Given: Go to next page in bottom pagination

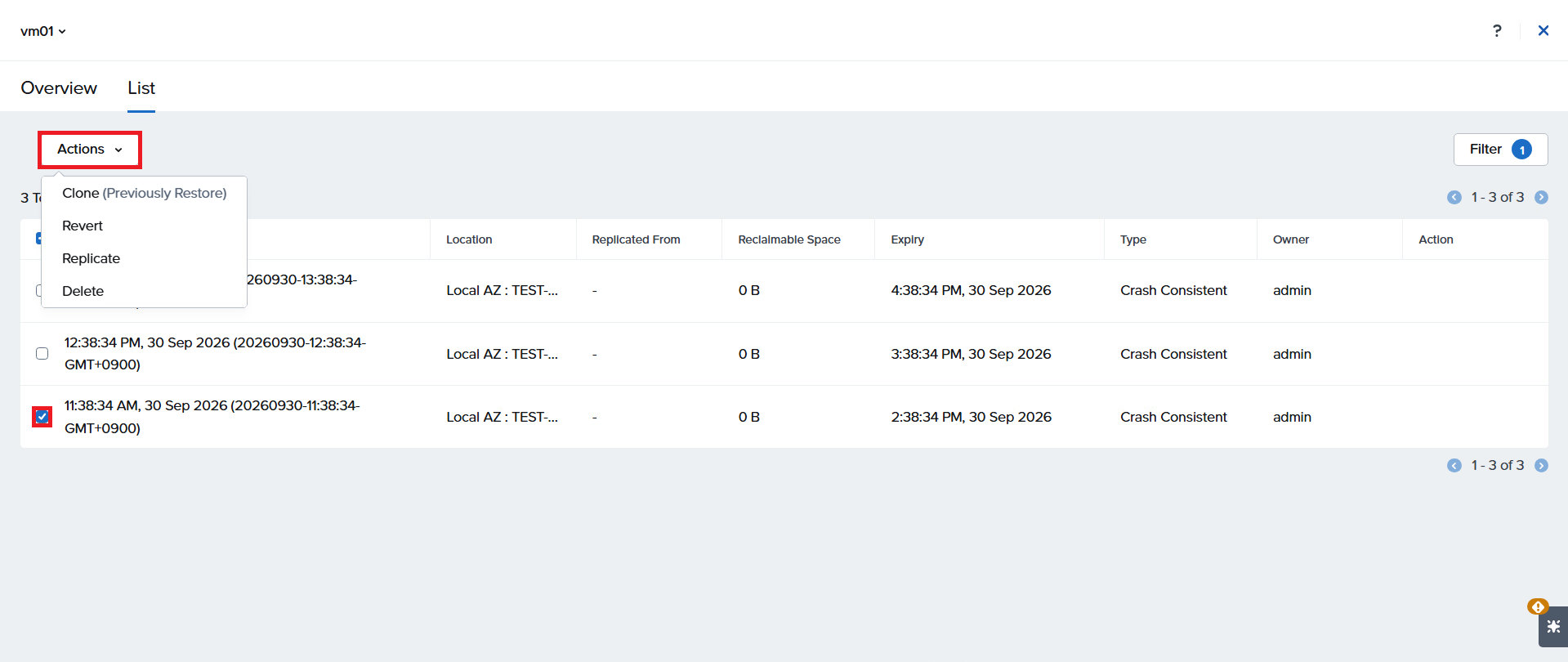Looking at the screenshot, I should pos(1541,465).
